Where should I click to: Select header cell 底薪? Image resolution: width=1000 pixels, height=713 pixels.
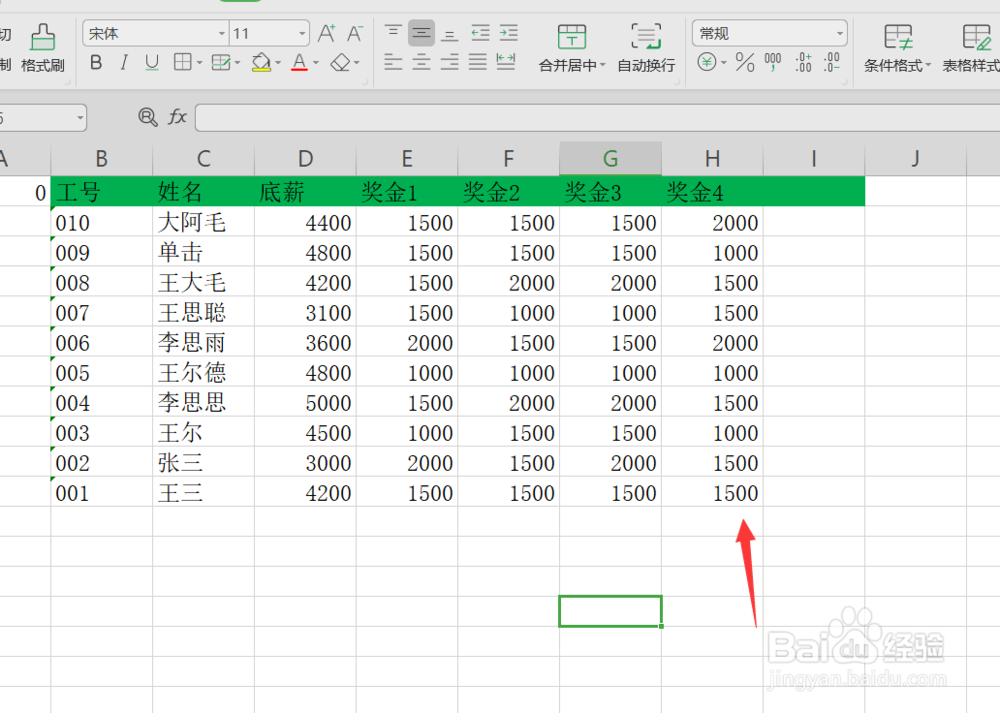[x=305, y=191]
